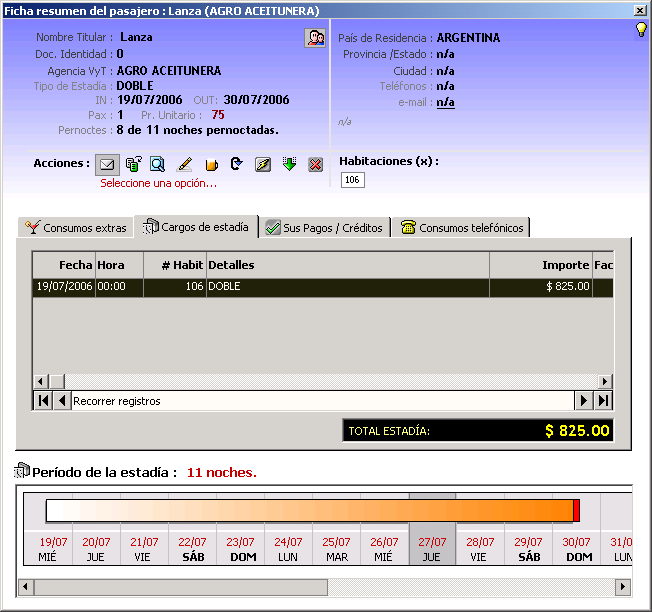Click the 27/07 JUE day in timeline
The width and height of the screenshot is (652, 612).
[432, 549]
